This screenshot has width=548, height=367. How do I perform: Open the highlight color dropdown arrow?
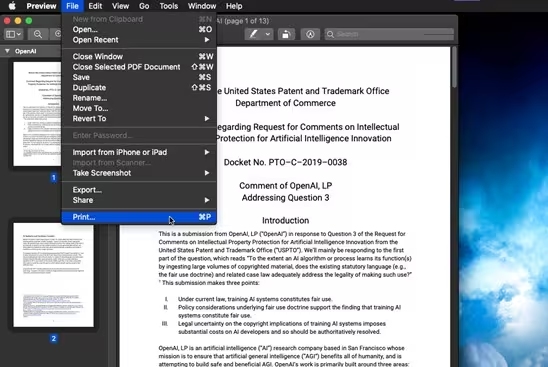[268, 34]
